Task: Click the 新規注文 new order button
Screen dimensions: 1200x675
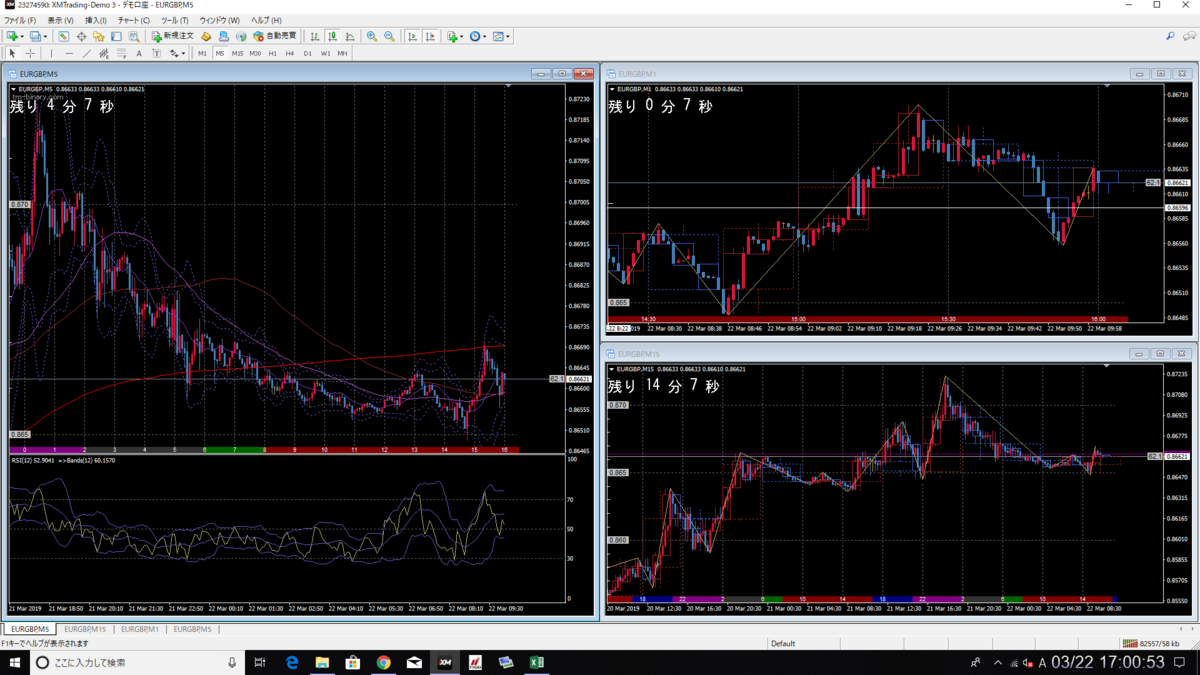Action: coord(175,36)
